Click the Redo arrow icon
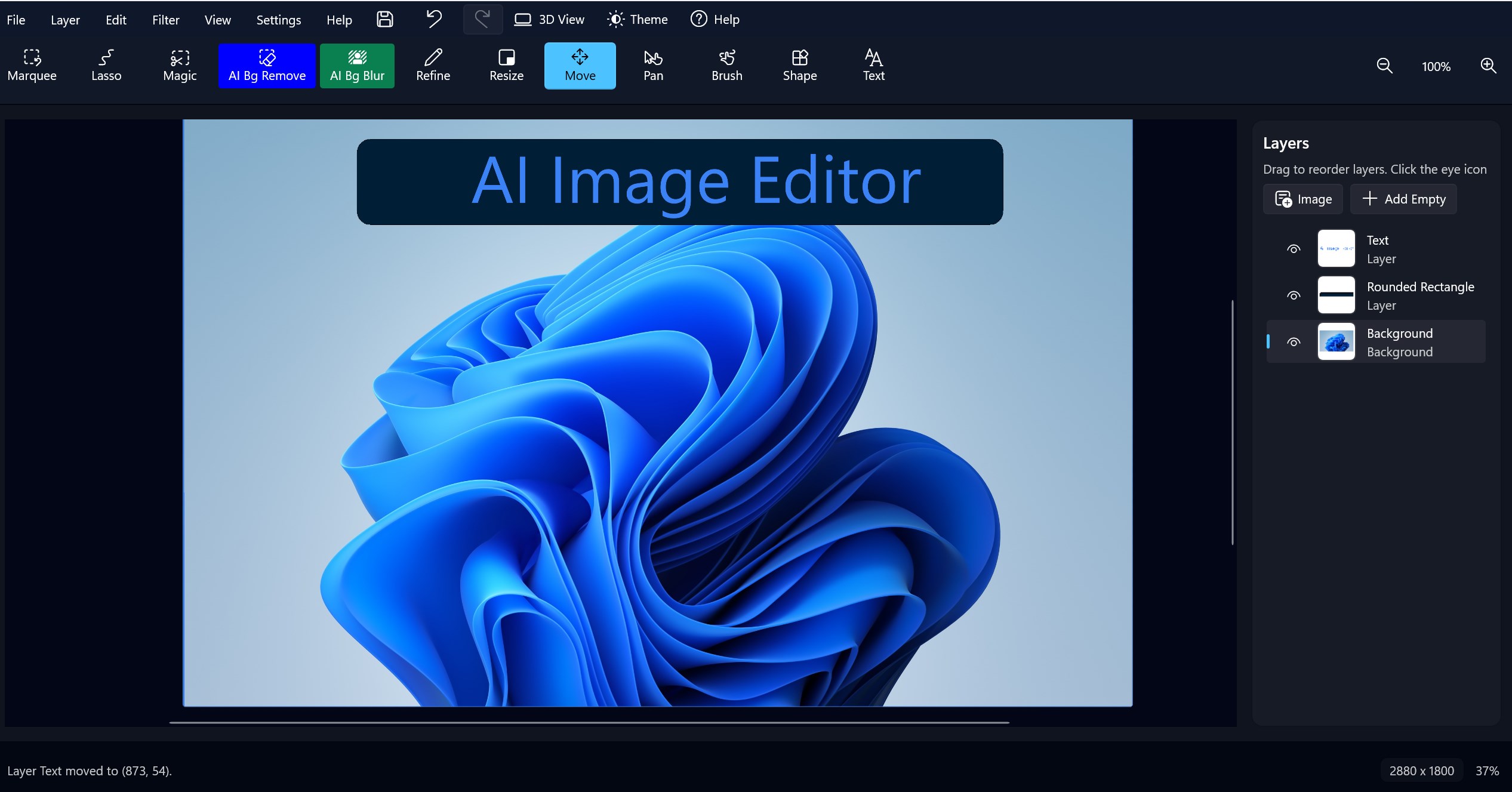Viewport: 1512px width, 792px height. pos(483,20)
